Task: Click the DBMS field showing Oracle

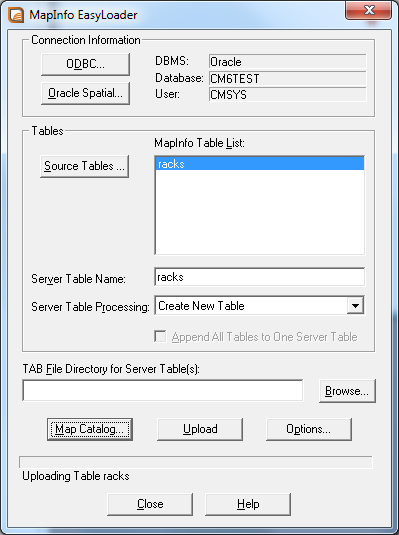Action: click(x=287, y=62)
